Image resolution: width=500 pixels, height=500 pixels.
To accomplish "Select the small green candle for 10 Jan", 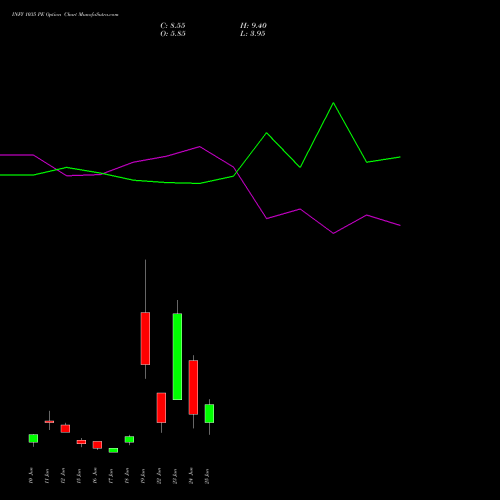I will coord(33,438).
